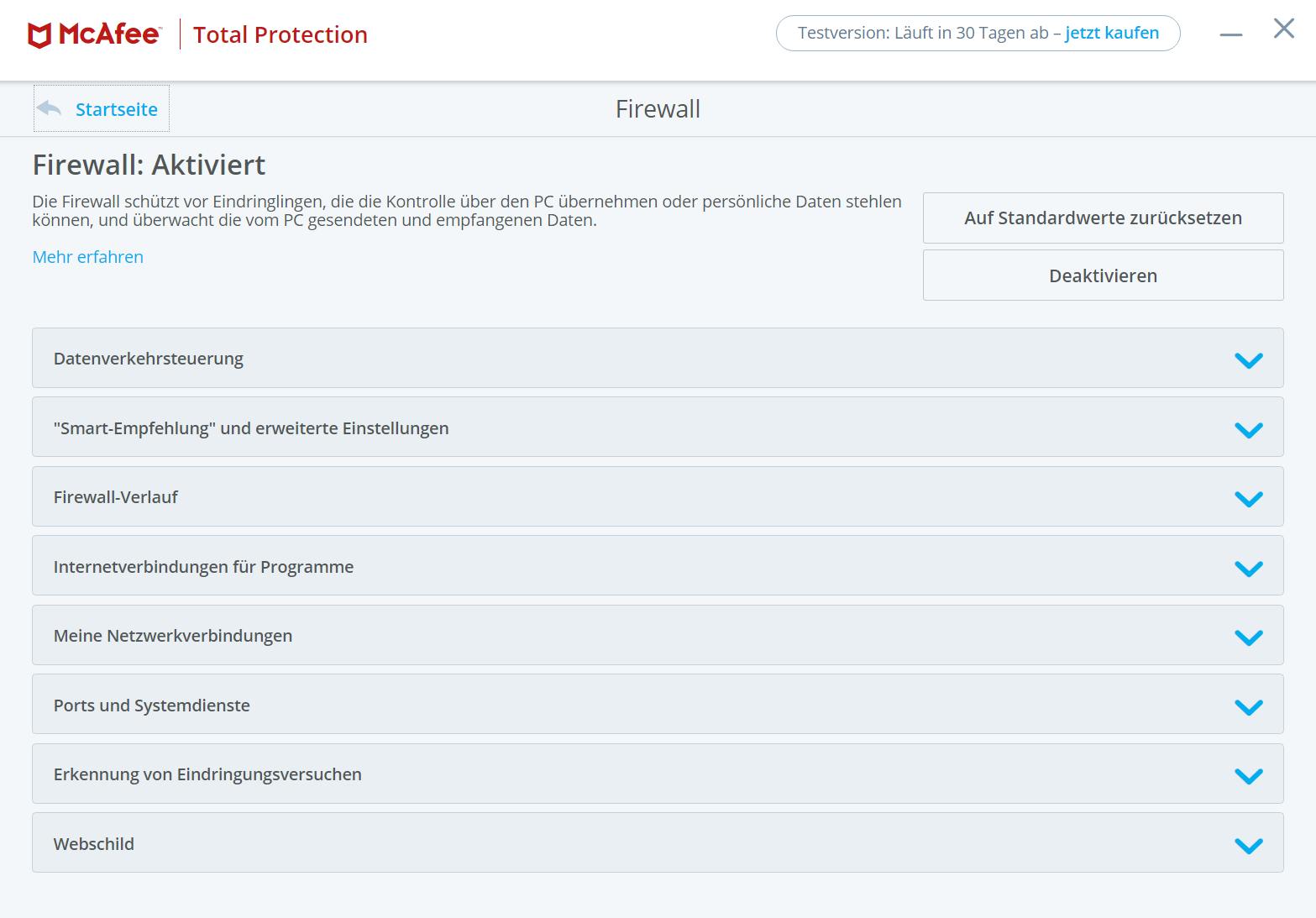Open 'Meine Netzwerkverbindungen' section header

click(x=658, y=635)
